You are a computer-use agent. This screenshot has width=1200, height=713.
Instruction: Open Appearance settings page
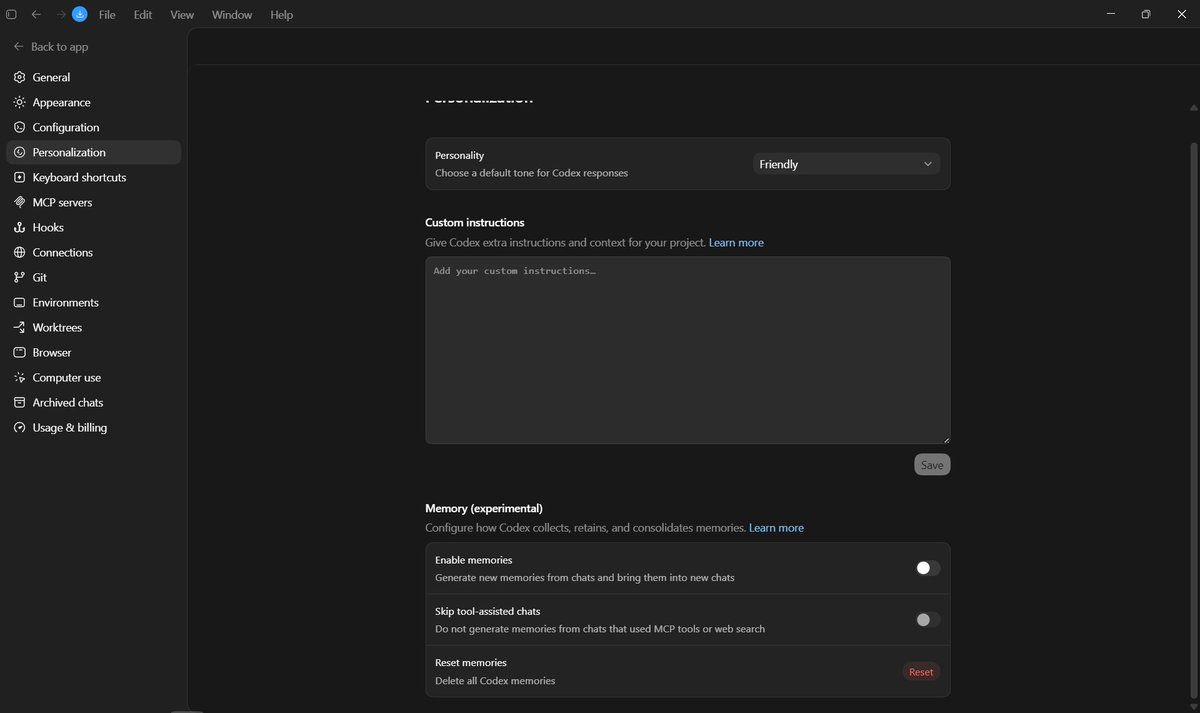[x=93, y=102]
